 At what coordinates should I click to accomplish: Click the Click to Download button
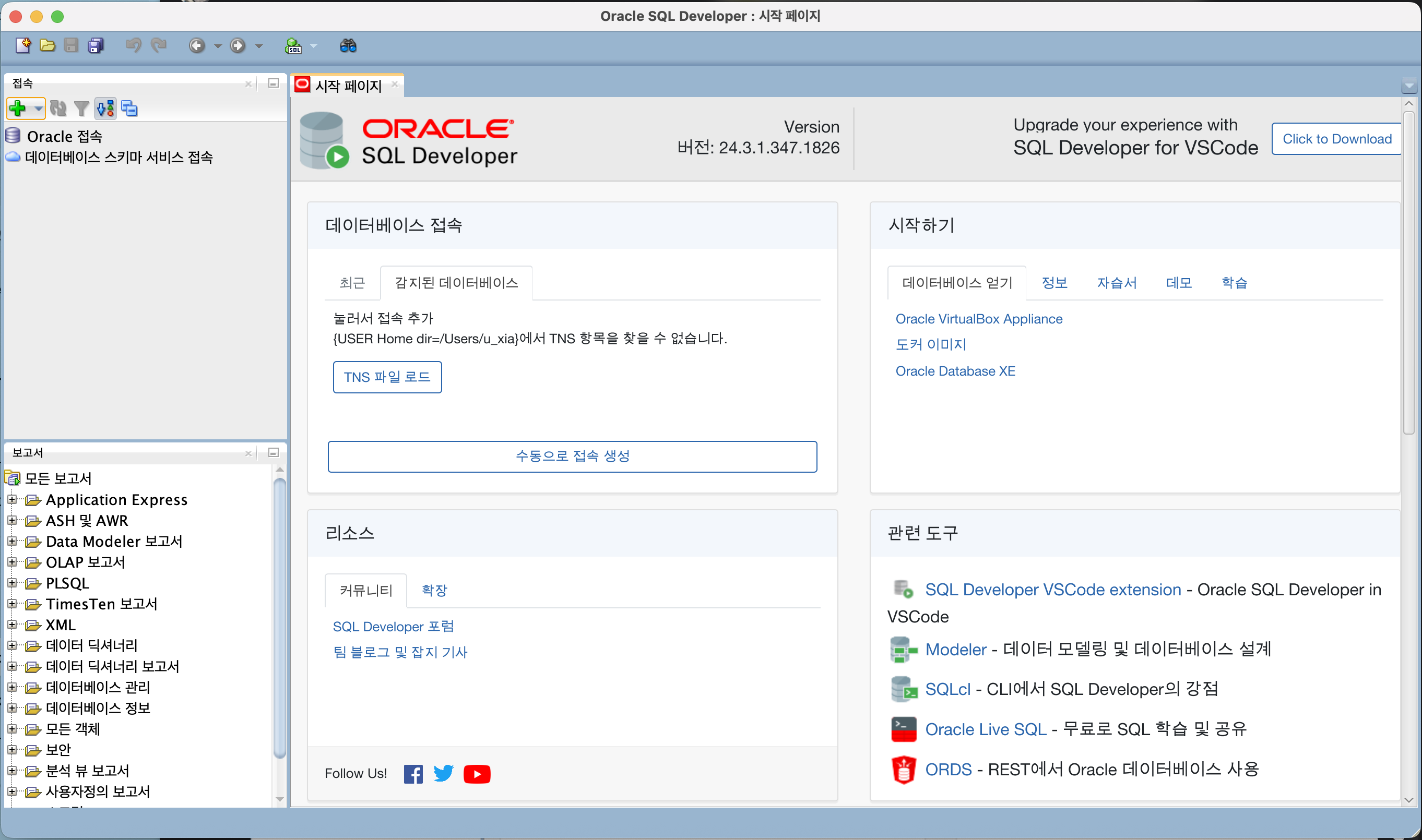pos(1336,139)
